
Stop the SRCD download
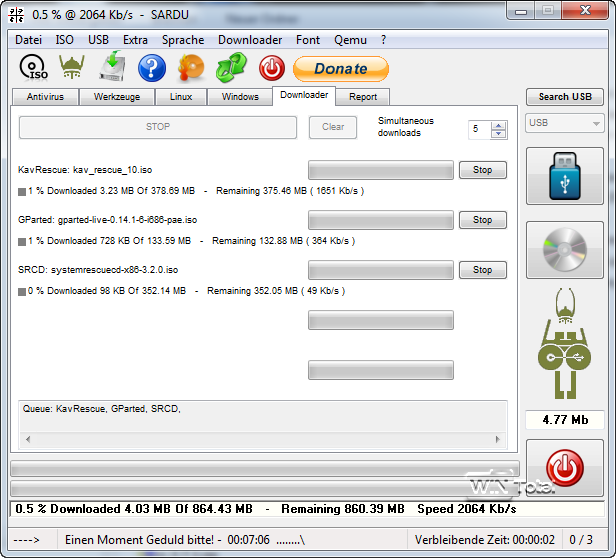pyautogui.click(x=482, y=270)
